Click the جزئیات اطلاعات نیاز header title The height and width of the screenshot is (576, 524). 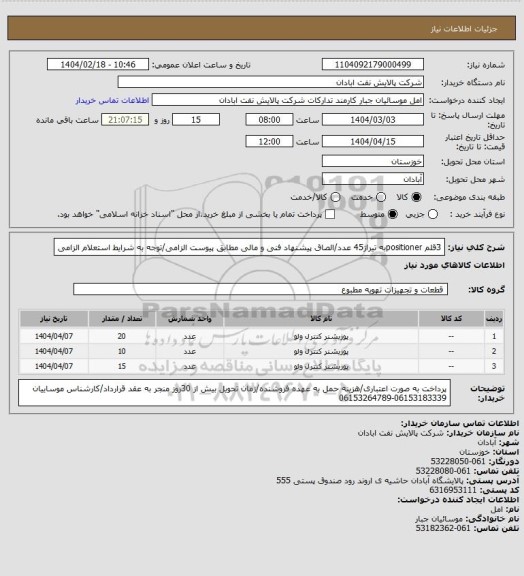click(x=464, y=29)
